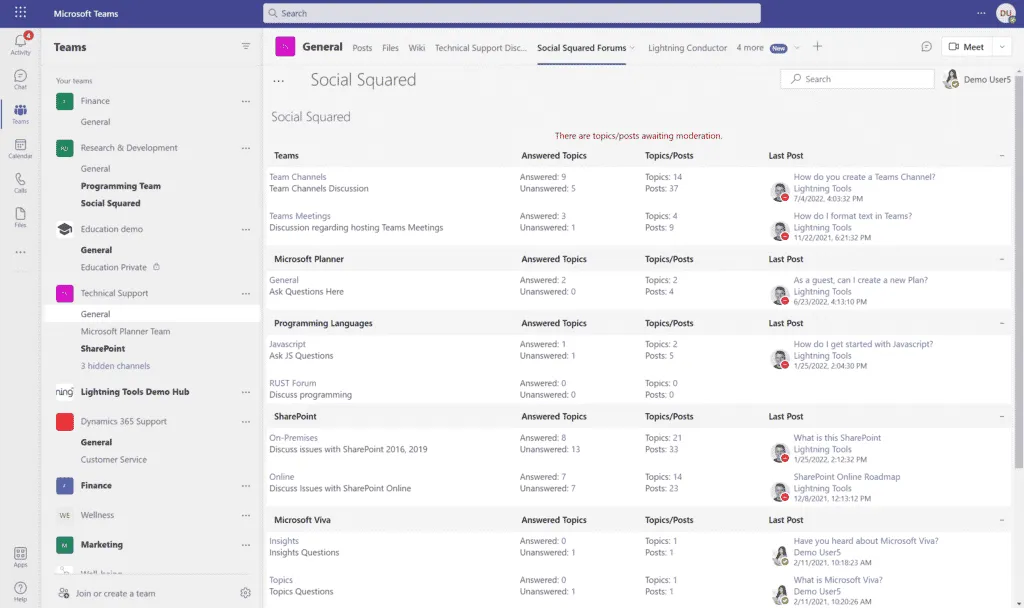Open Calls from left rail
Viewport: 1024px width, 608px height.
(x=20, y=182)
